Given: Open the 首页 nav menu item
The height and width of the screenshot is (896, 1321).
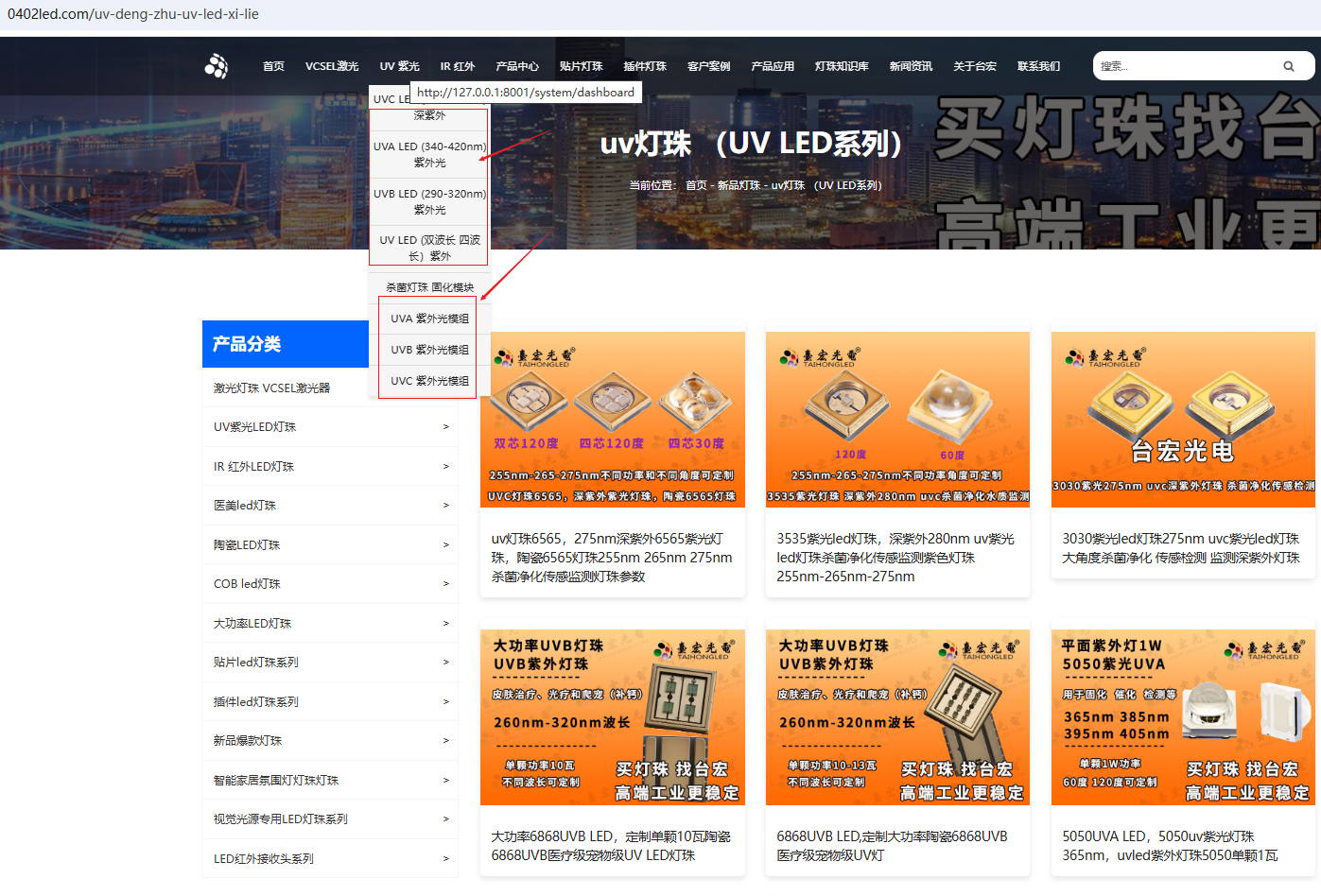Looking at the screenshot, I should [273, 66].
